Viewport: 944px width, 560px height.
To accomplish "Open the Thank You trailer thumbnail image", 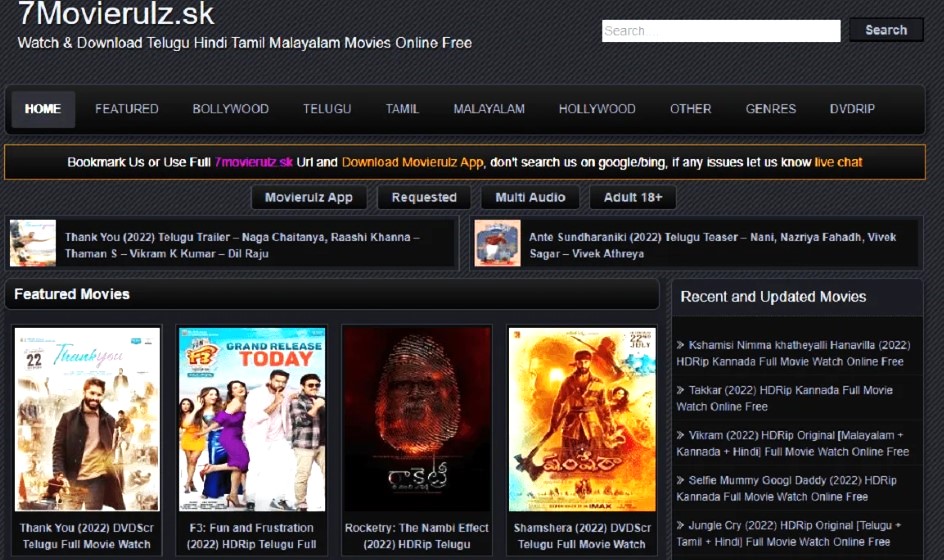I will [33, 243].
